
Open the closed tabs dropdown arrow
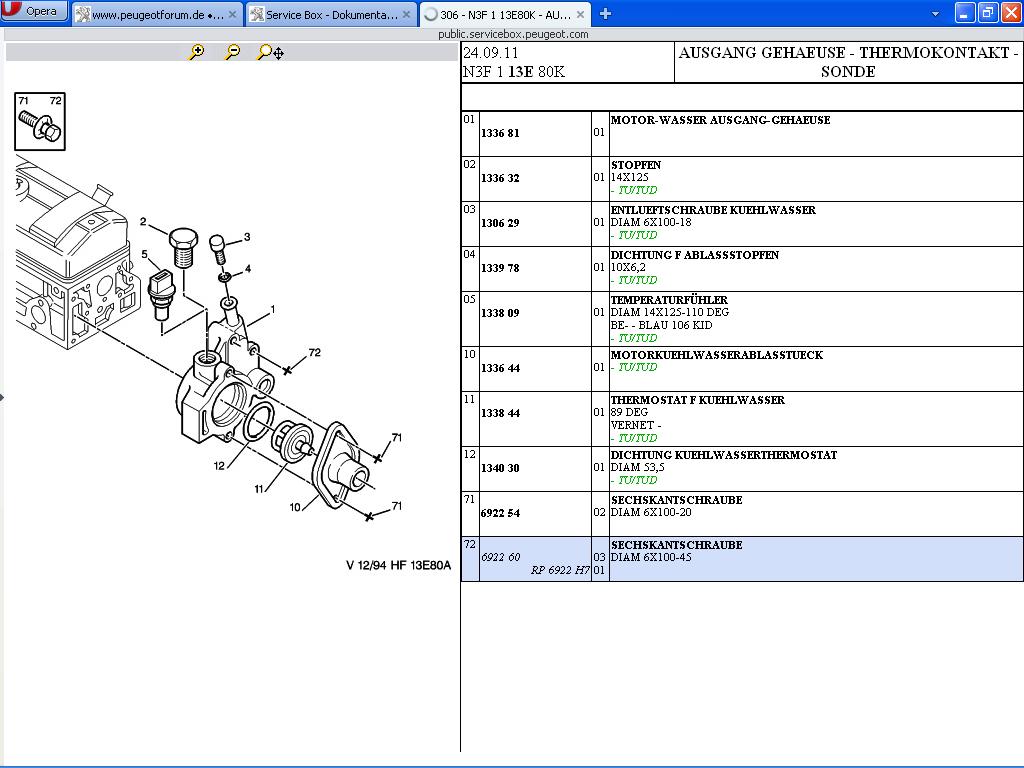tap(935, 14)
